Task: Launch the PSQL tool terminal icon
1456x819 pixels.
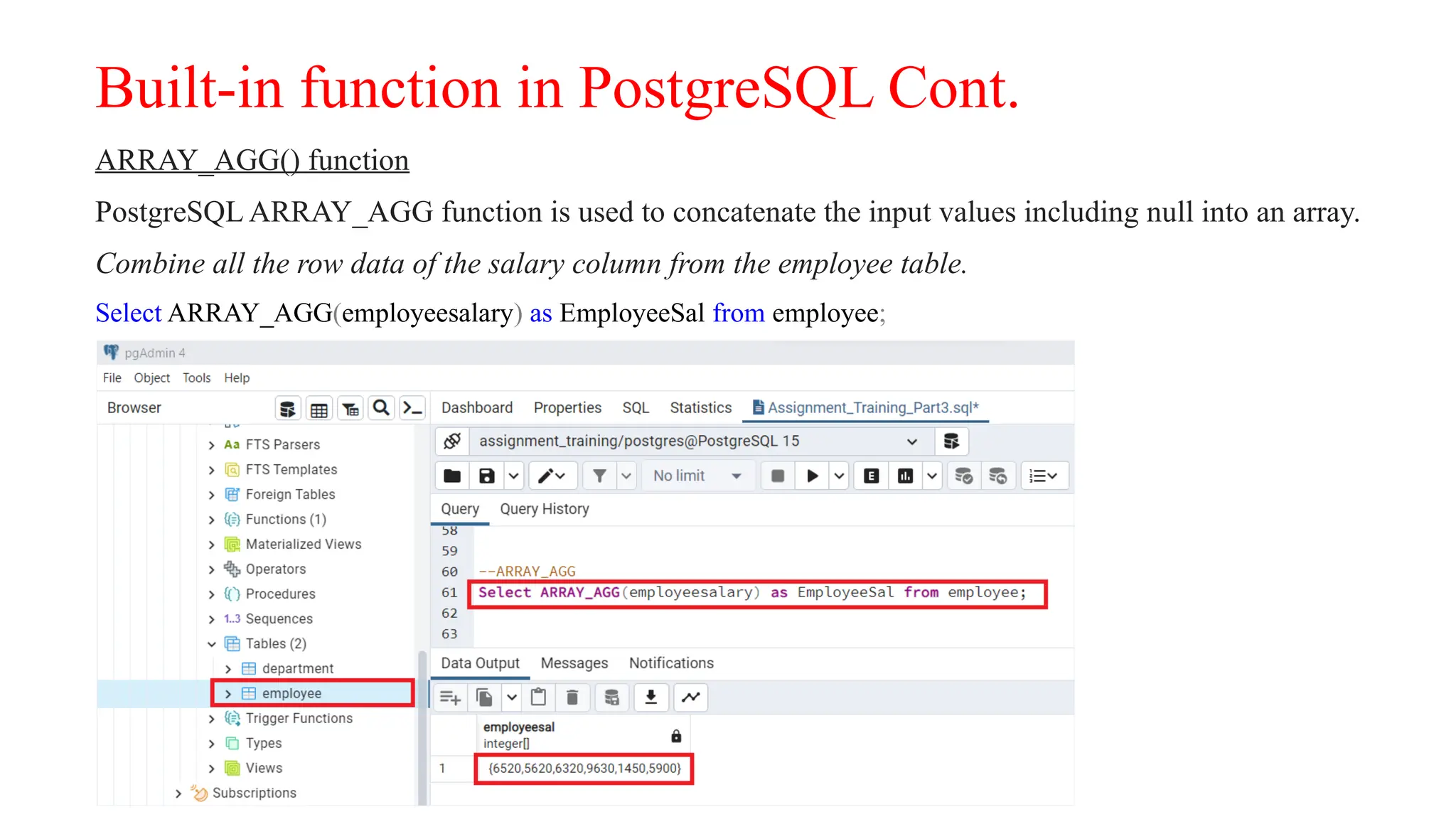Action: [x=413, y=408]
